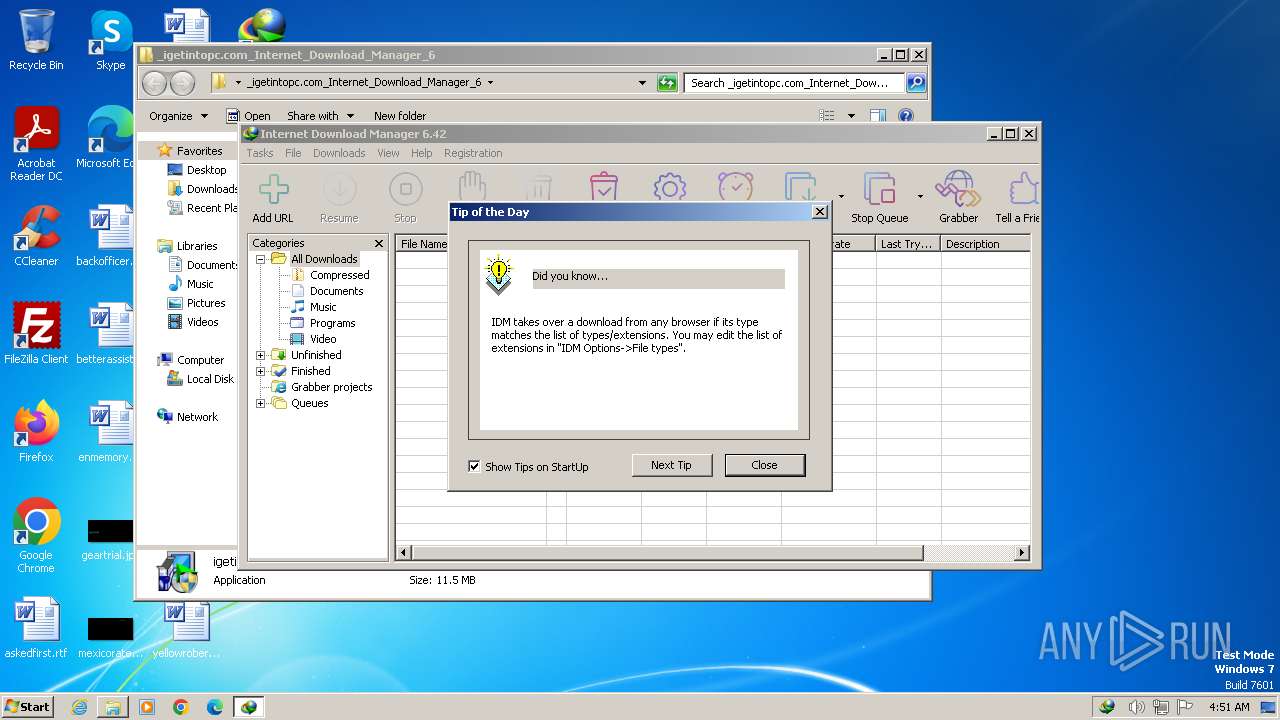This screenshot has width=1280, height=720.
Task: Select Grabber projects in Categories tree
Action: (331, 387)
